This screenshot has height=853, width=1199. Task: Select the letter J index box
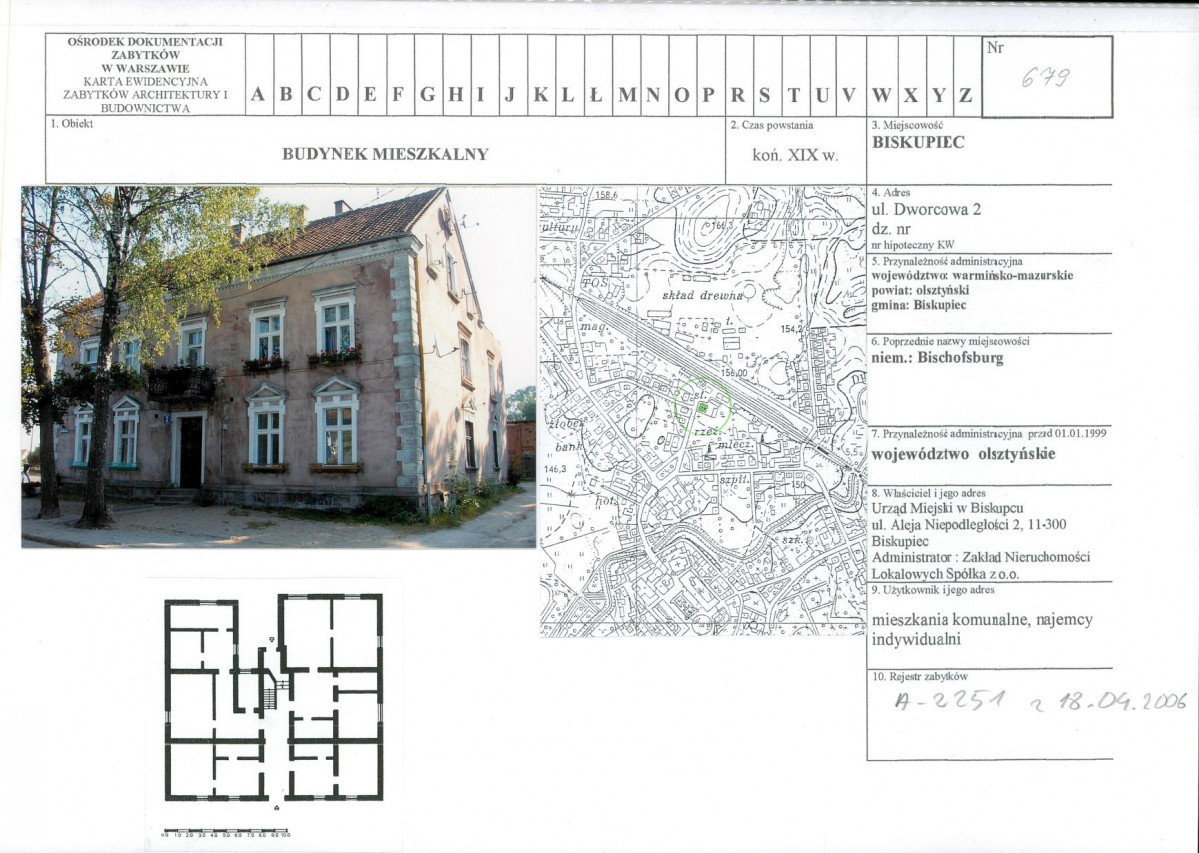point(513,75)
